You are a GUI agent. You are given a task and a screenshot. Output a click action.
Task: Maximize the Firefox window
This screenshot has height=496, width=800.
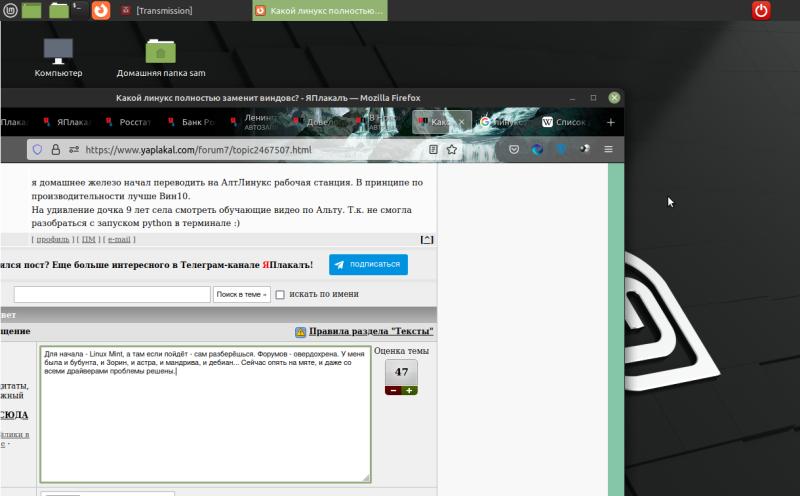(593, 97)
